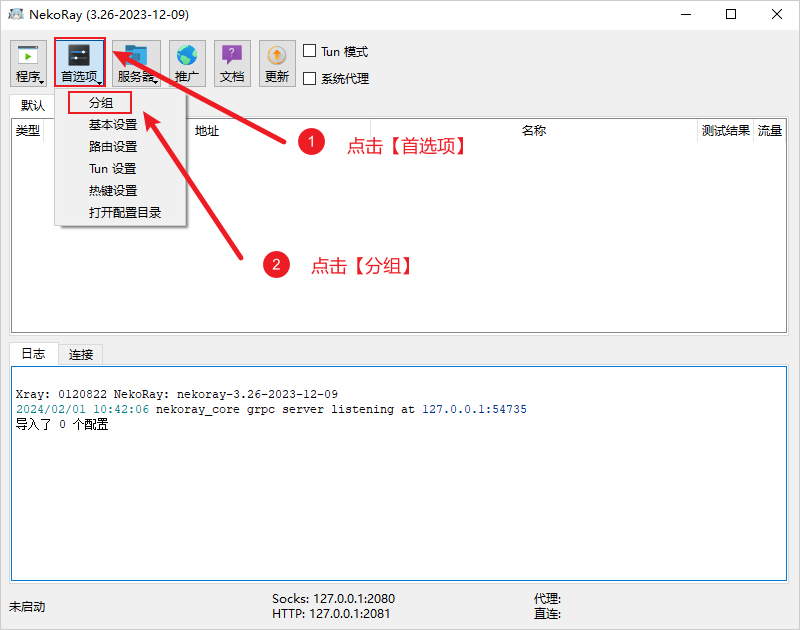The image size is (800, 630).
Task: Sort by the 测试结果 column header
Action: (x=725, y=130)
